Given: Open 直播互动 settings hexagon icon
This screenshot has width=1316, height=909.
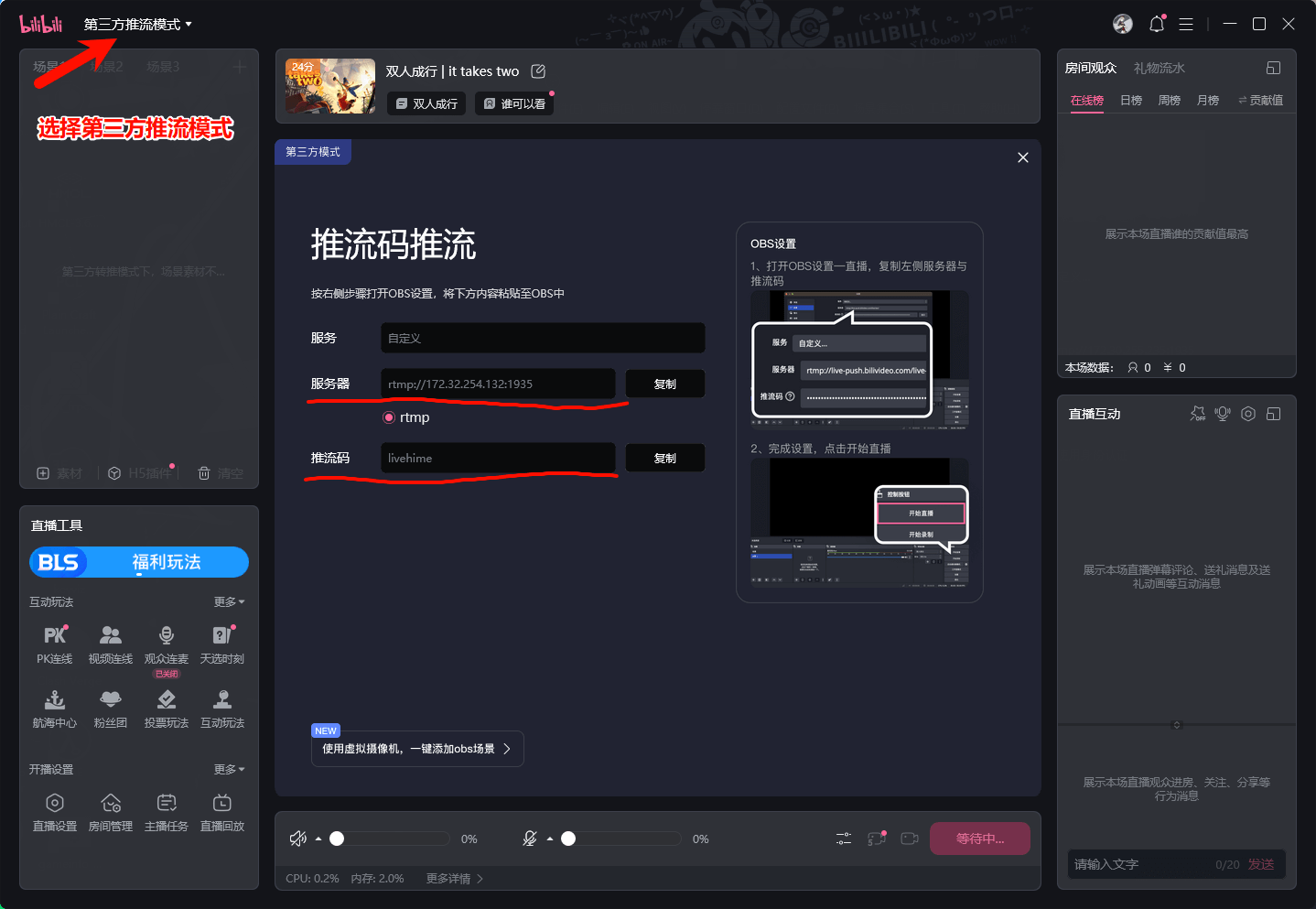Looking at the screenshot, I should pyautogui.click(x=1248, y=414).
